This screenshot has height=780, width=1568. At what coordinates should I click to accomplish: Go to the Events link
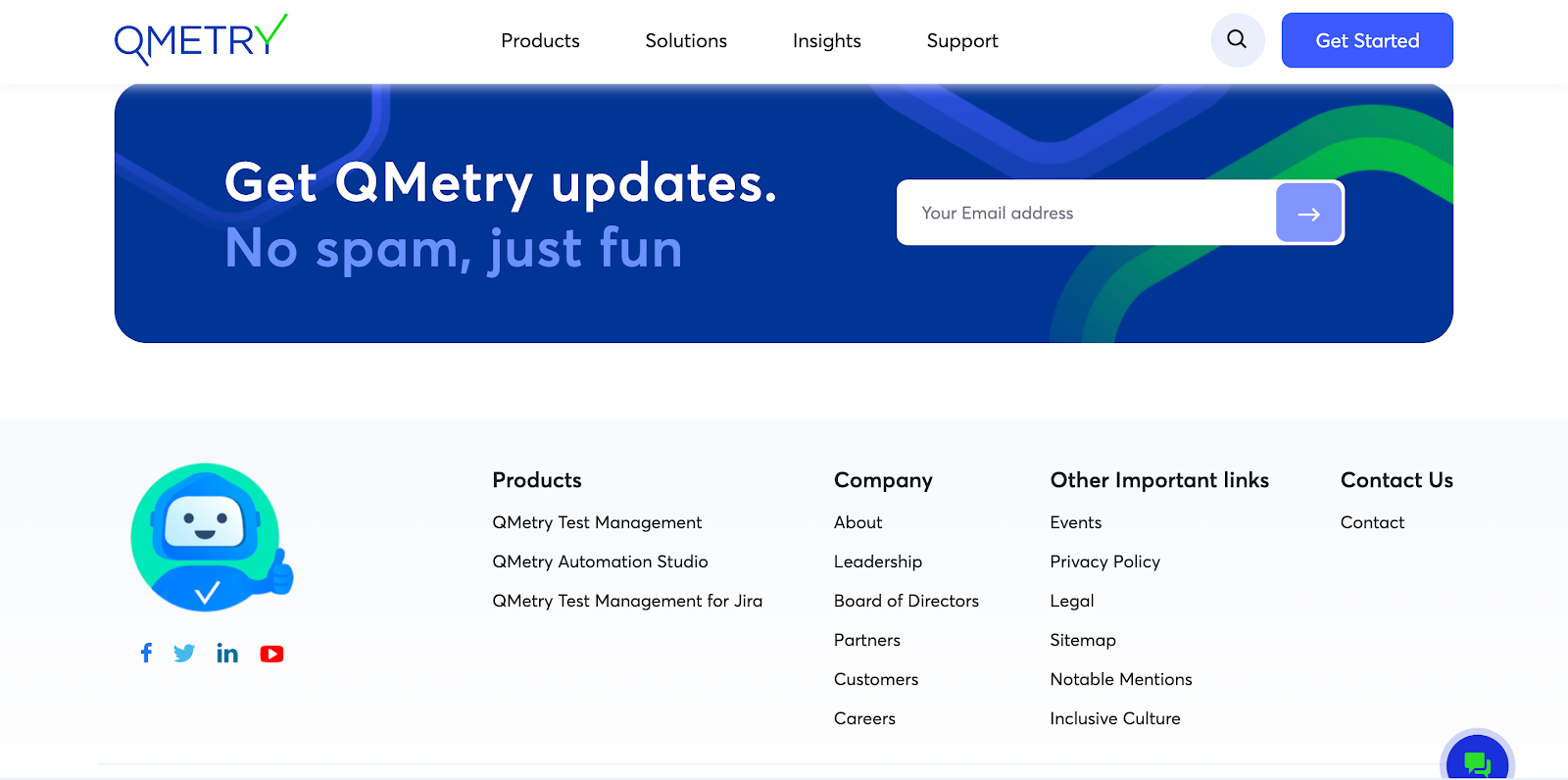[1076, 522]
